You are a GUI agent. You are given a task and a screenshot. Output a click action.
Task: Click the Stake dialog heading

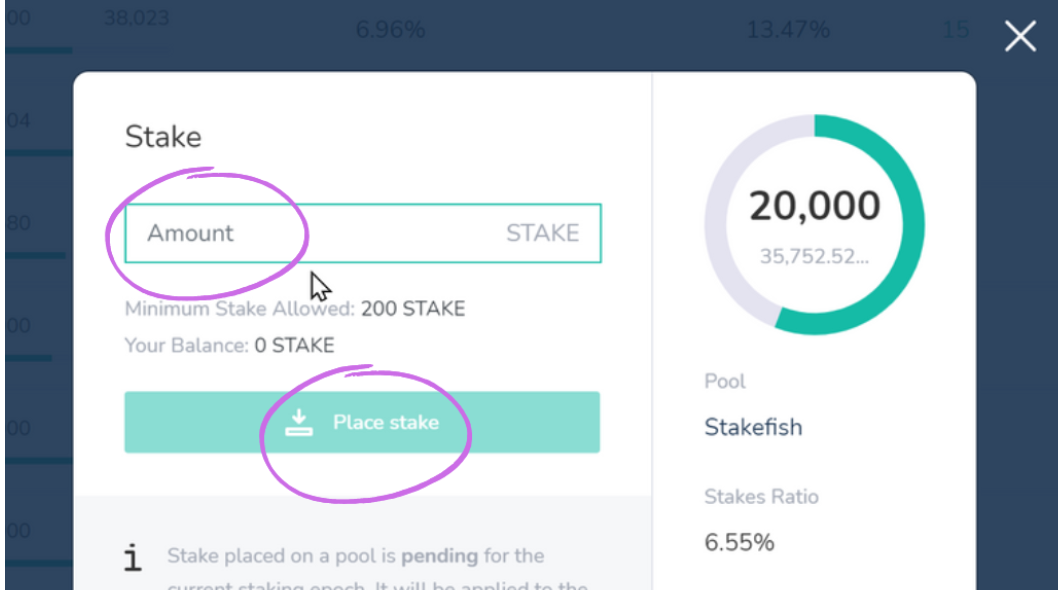point(163,137)
